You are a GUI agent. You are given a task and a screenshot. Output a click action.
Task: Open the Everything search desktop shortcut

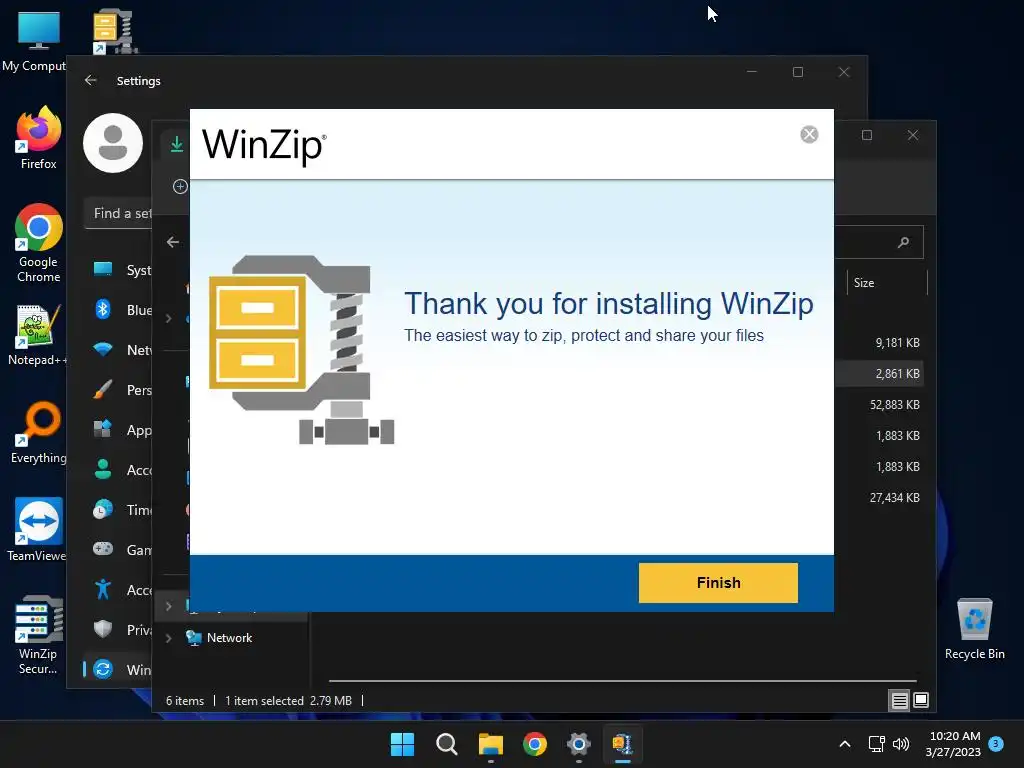pyautogui.click(x=39, y=432)
